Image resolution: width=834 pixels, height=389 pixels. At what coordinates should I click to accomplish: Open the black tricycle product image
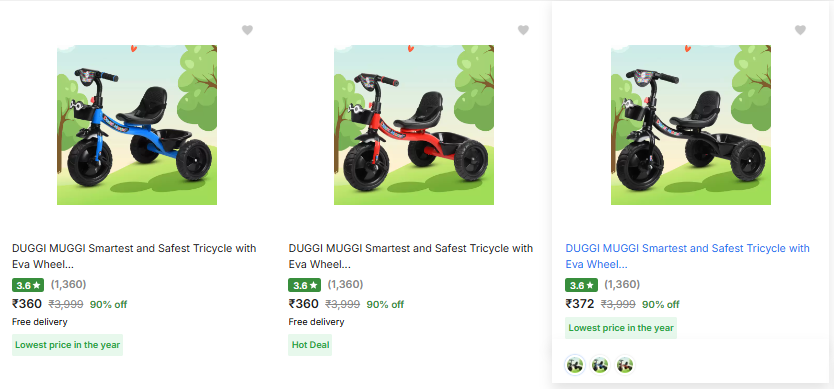(x=691, y=125)
